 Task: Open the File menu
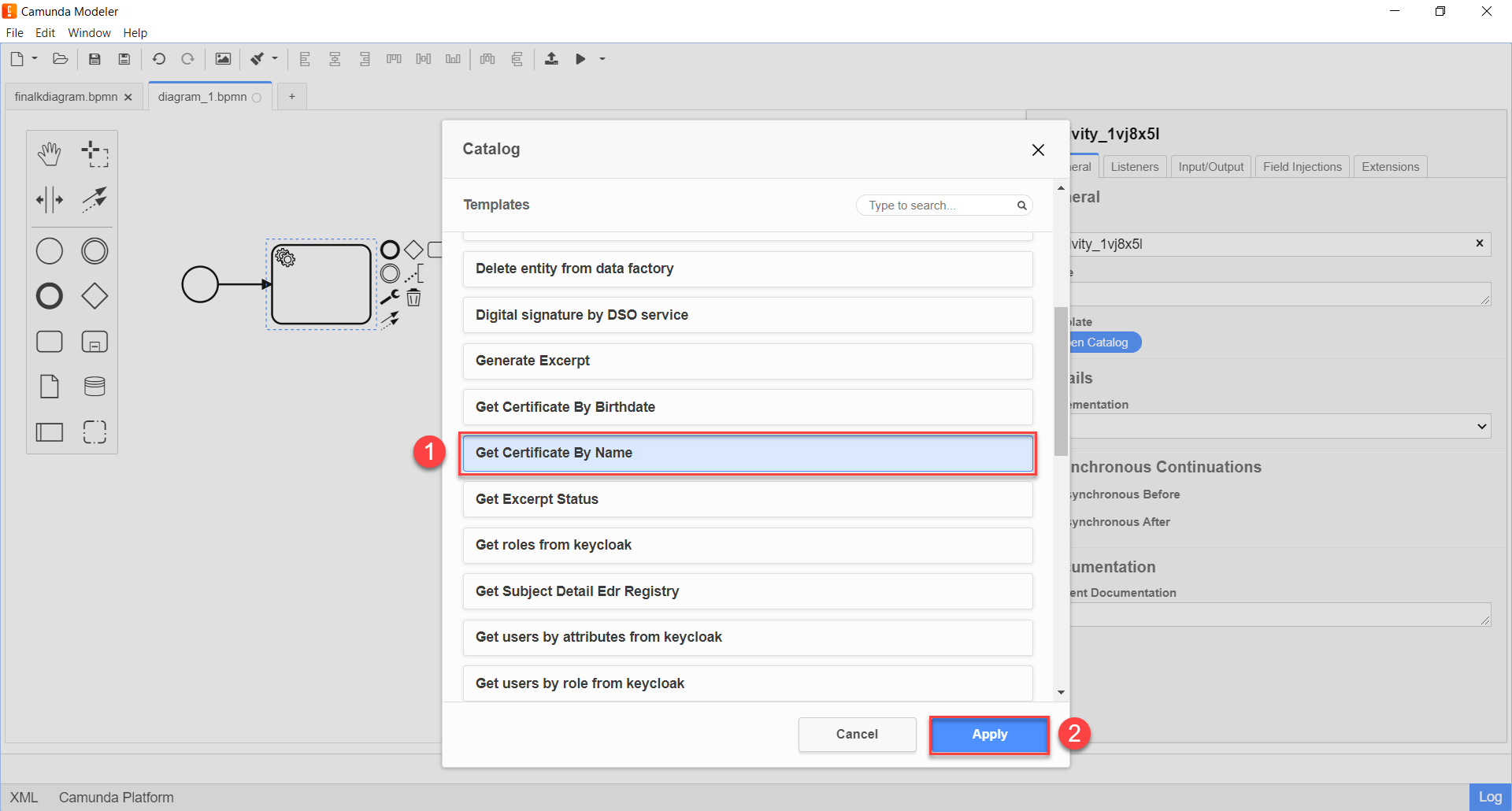pyautogui.click(x=14, y=33)
